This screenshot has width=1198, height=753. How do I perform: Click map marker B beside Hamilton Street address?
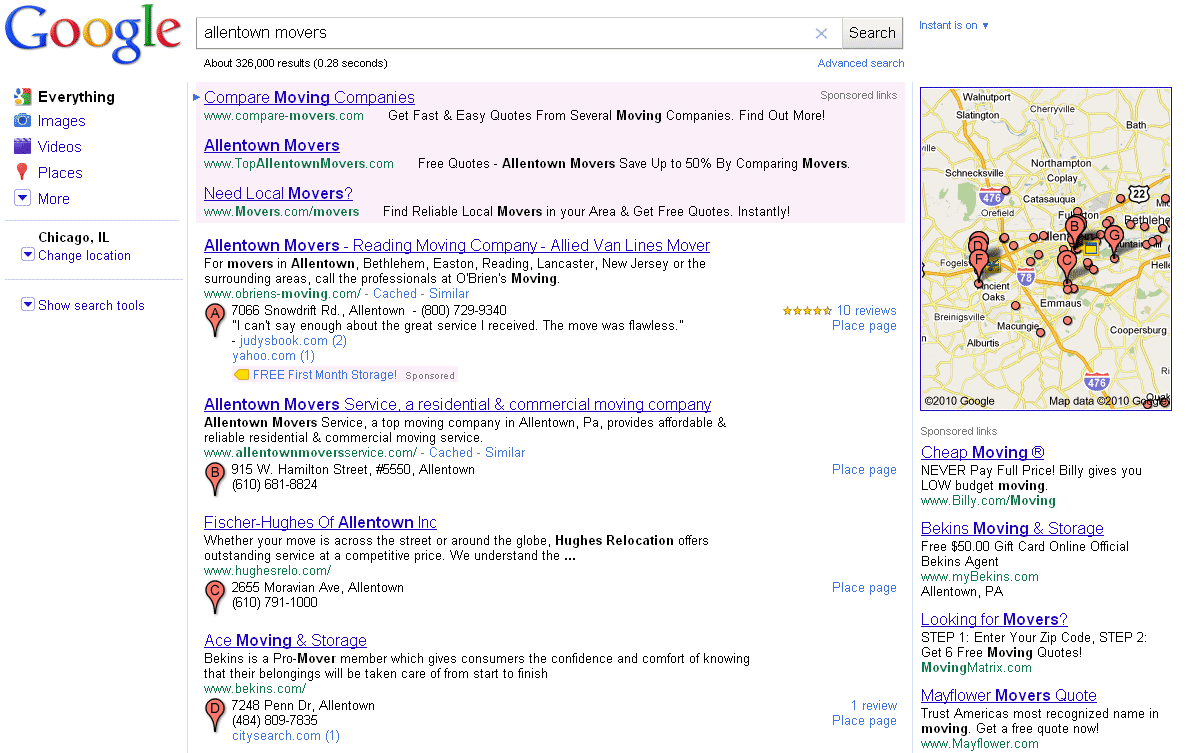click(214, 478)
